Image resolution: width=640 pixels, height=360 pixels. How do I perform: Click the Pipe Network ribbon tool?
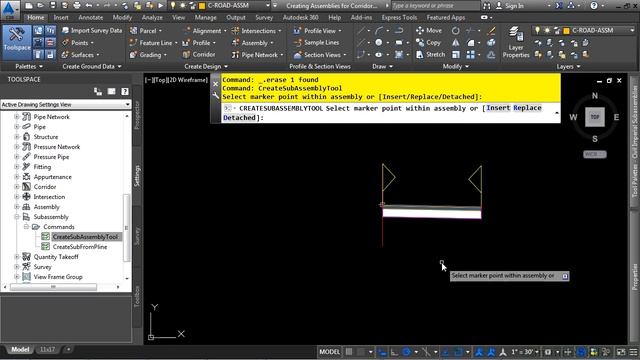pyautogui.click(x=257, y=55)
